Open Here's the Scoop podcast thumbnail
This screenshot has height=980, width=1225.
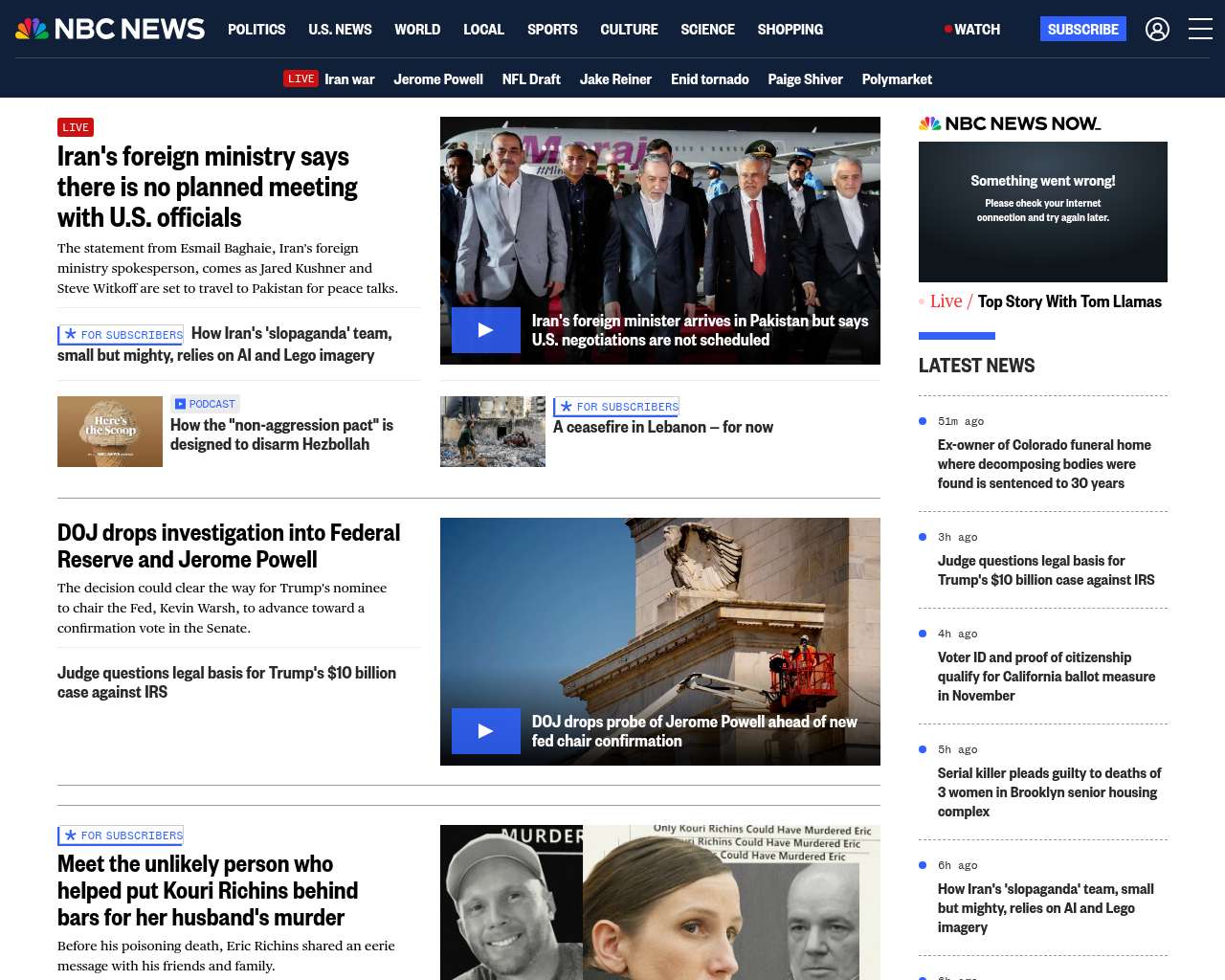coord(110,432)
